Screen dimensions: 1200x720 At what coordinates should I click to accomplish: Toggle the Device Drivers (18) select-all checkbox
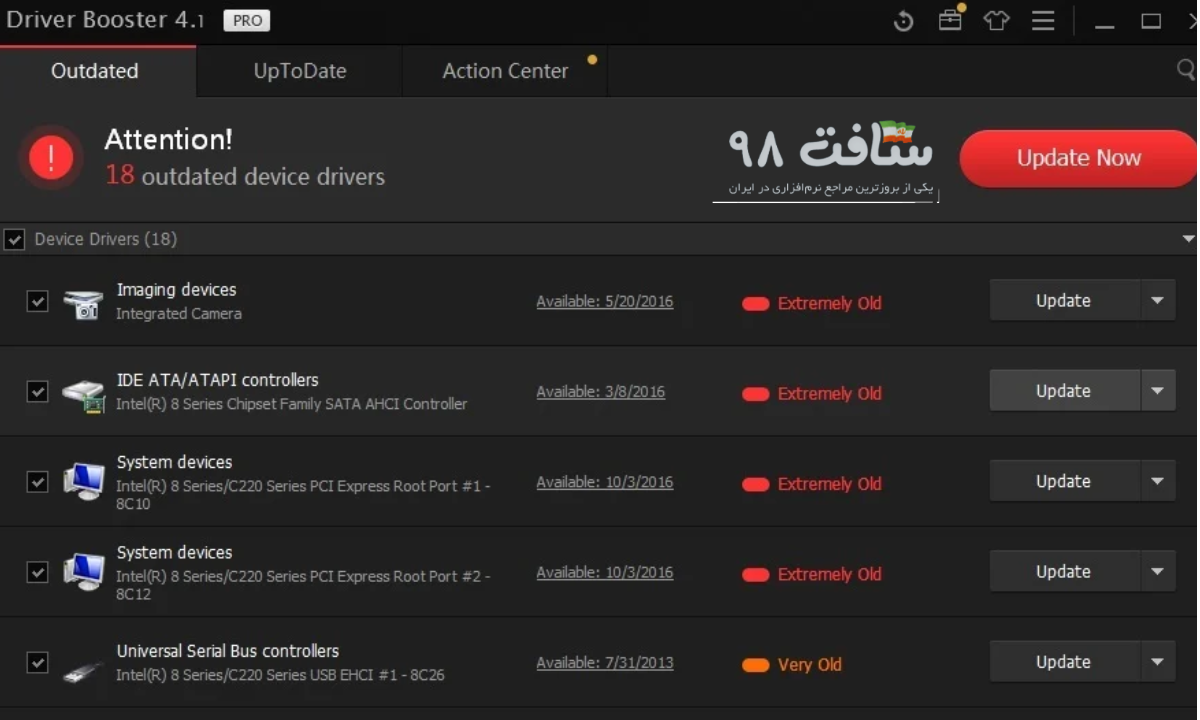pyautogui.click(x=14, y=239)
